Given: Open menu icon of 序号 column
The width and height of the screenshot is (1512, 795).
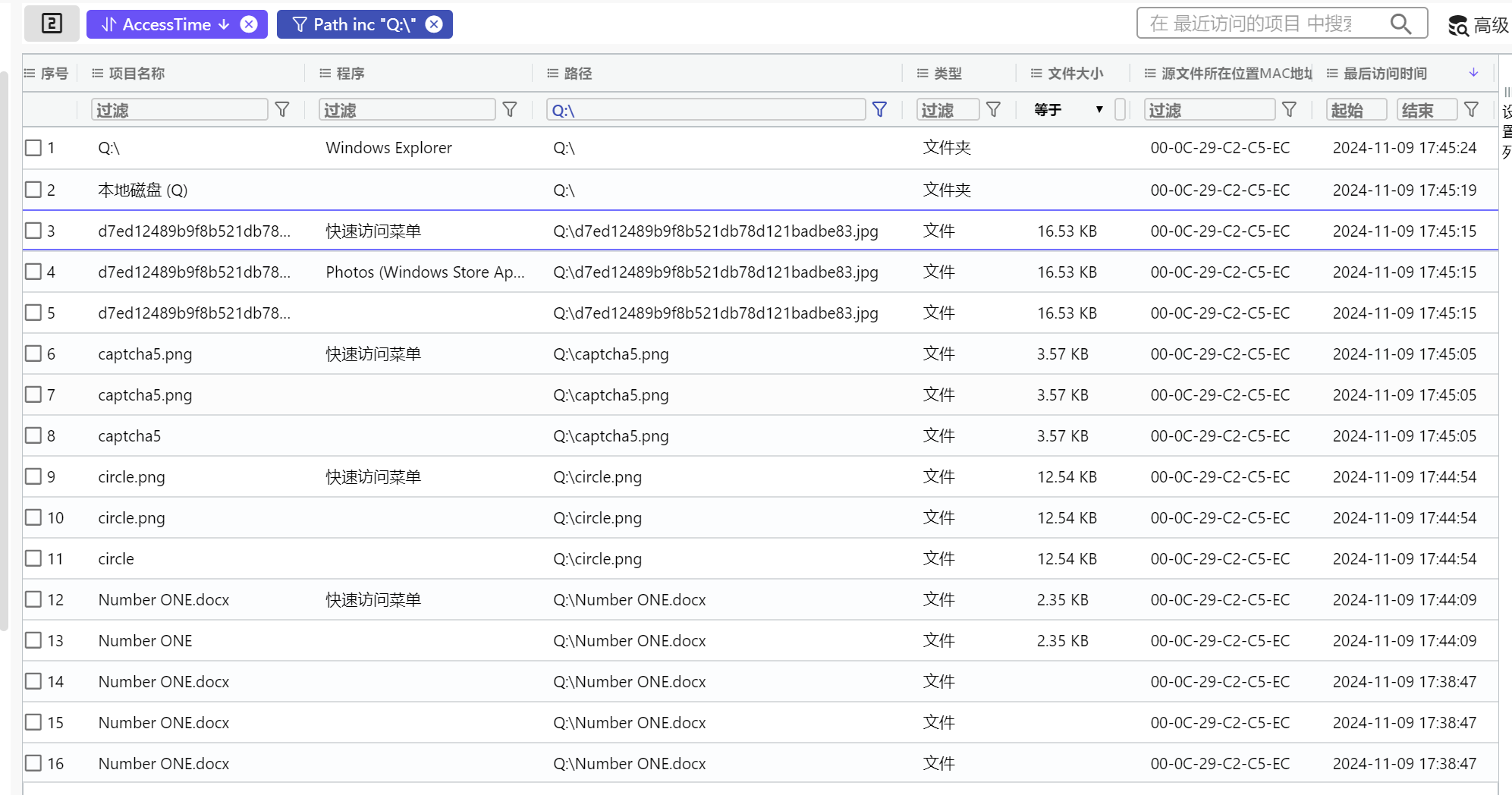Looking at the screenshot, I should pyautogui.click(x=30, y=74).
